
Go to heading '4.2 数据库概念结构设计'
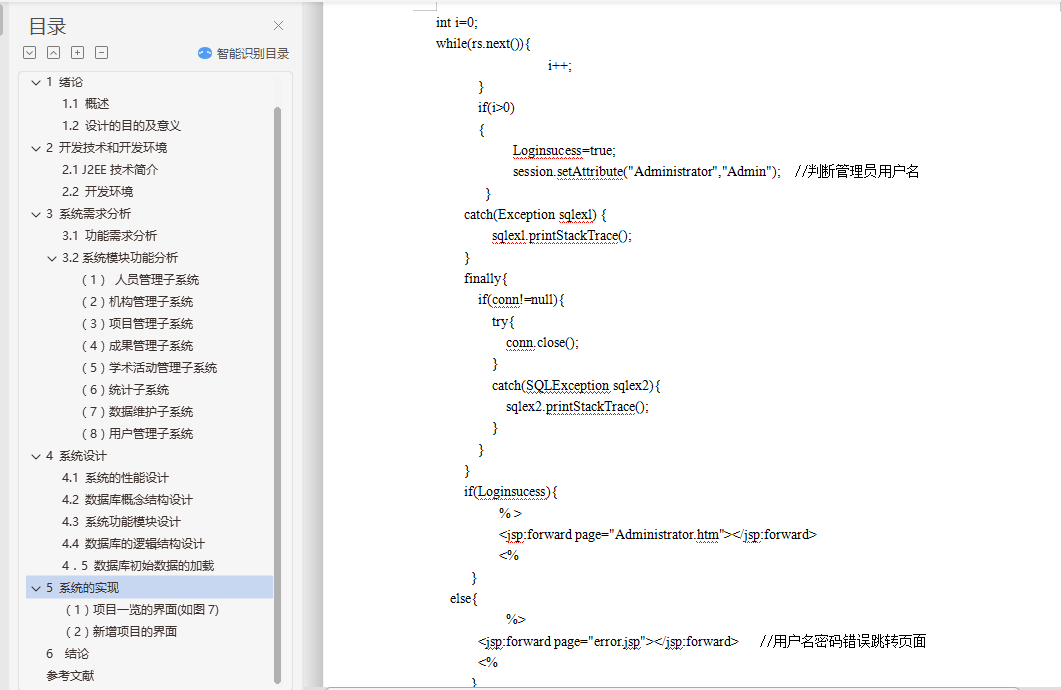127,500
